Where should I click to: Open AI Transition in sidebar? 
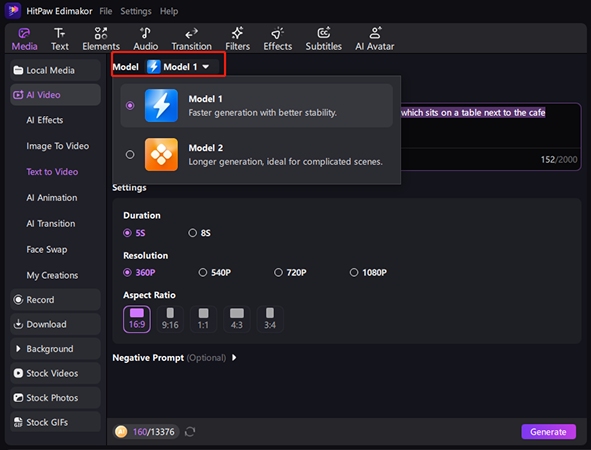(51, 223)
